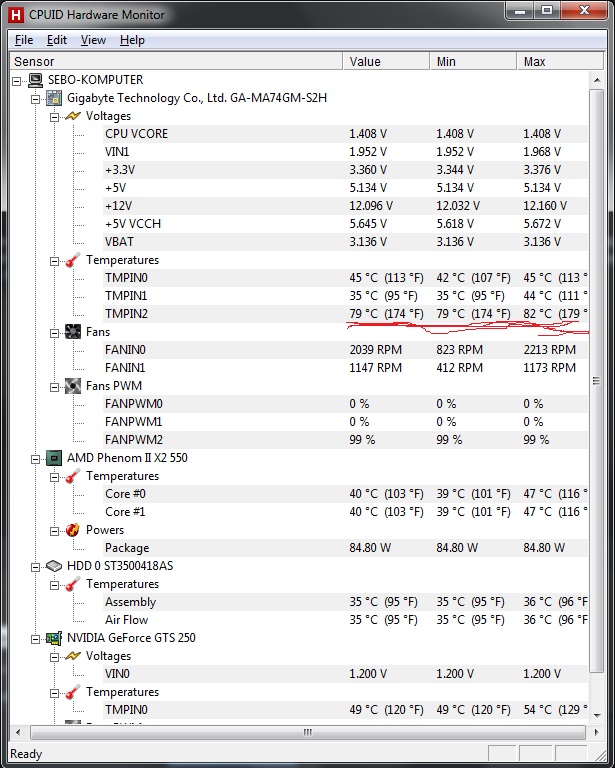
Task: Click the GeForce Voltages lightning icon
Action: pyautogui.click(x=73, y=656)
